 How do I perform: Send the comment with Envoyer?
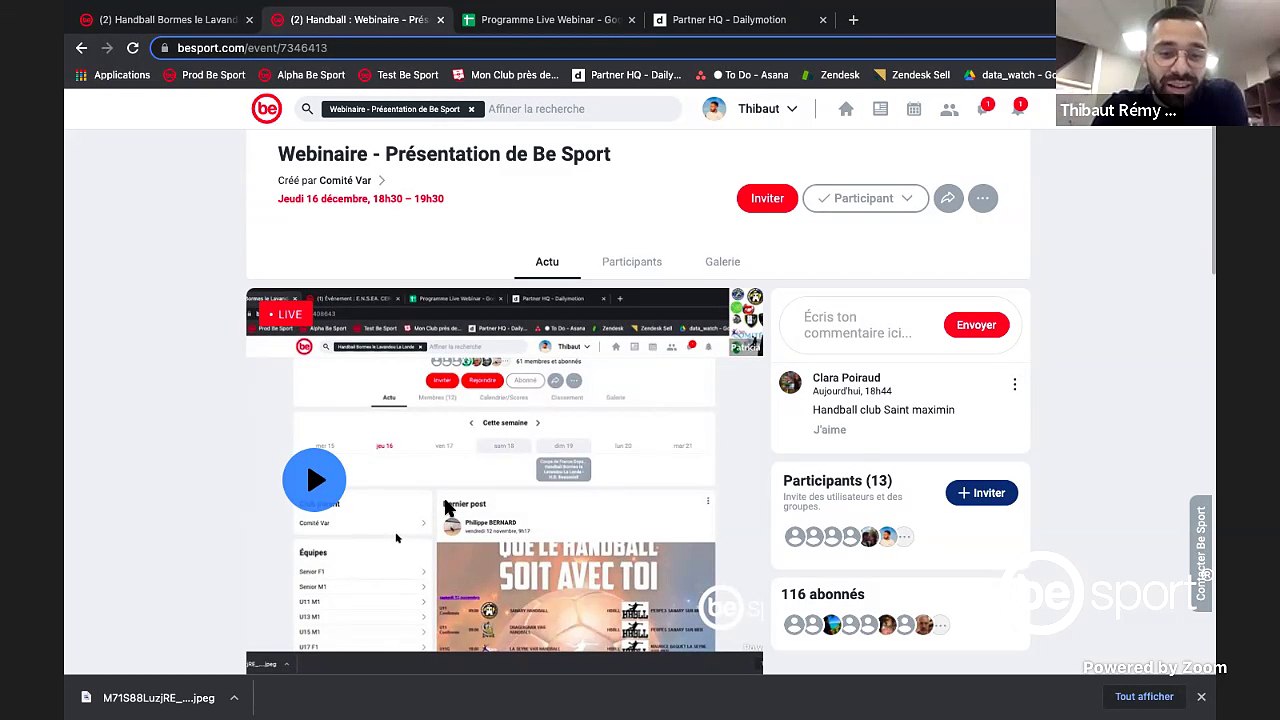click(x=976, y=325)
